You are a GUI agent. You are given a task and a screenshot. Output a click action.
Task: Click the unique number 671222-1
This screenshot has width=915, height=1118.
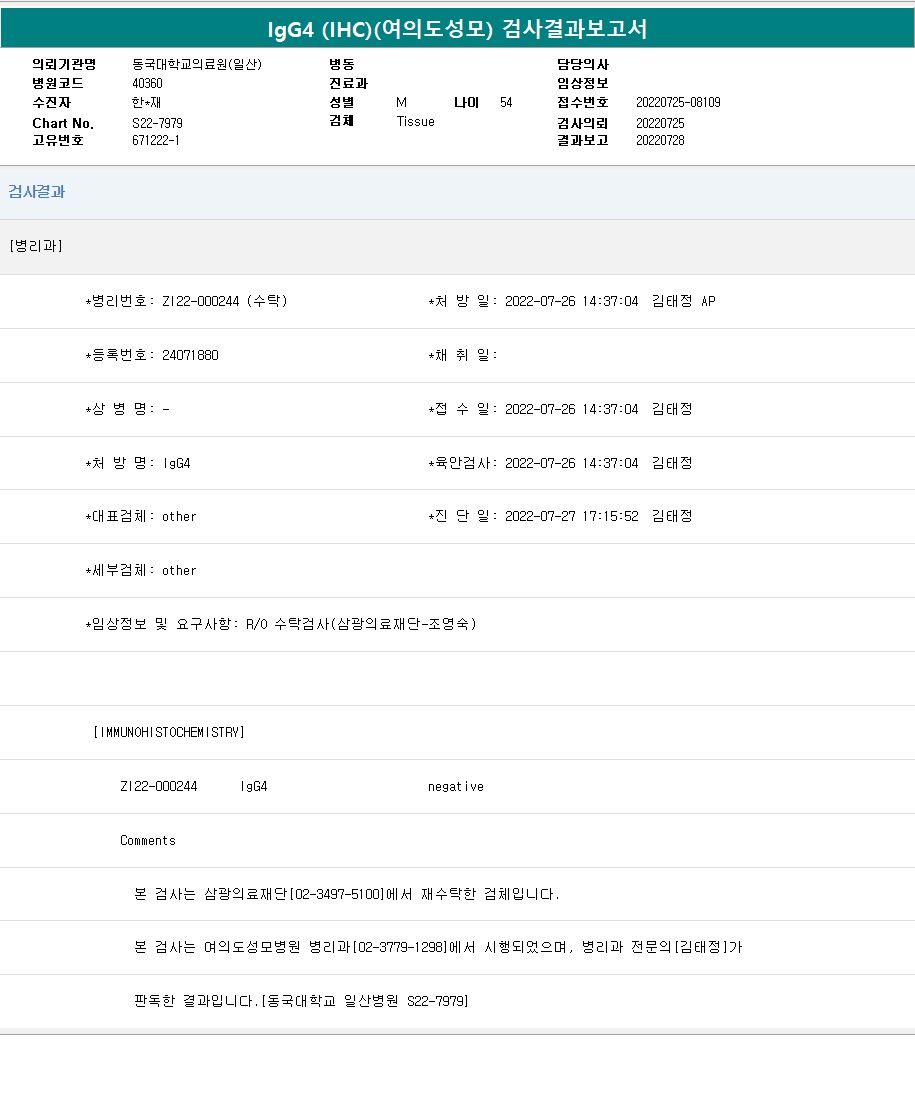point(155,140)
